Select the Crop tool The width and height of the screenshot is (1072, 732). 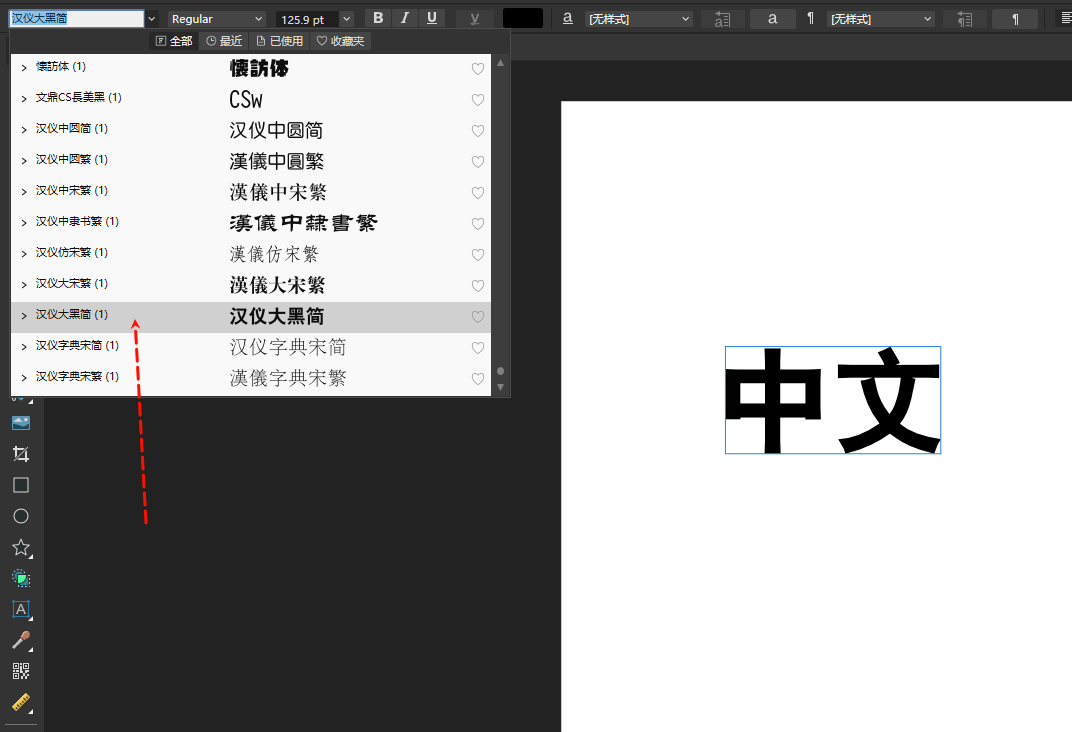[21, 453]
